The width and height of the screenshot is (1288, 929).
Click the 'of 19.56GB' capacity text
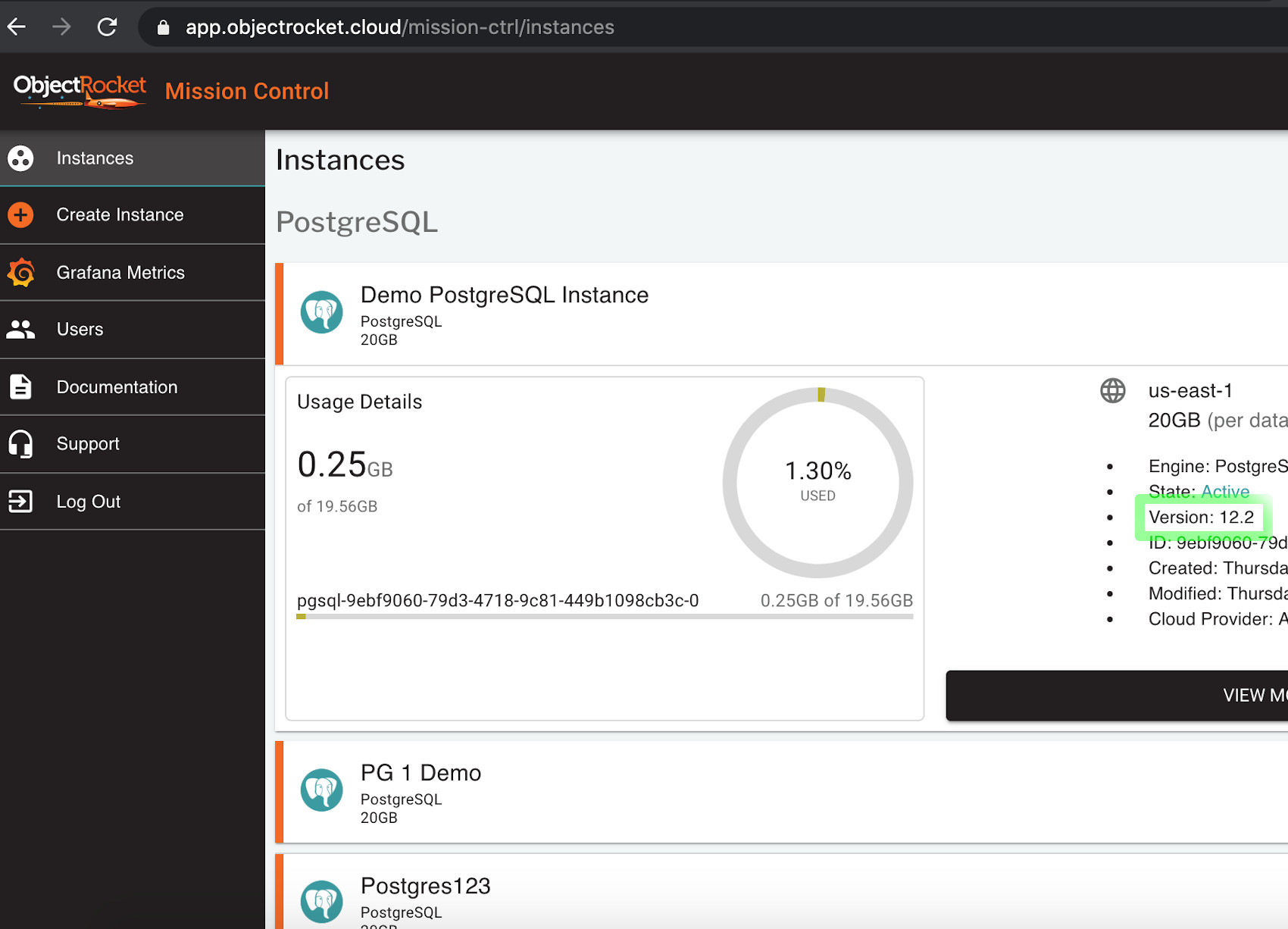337,506
